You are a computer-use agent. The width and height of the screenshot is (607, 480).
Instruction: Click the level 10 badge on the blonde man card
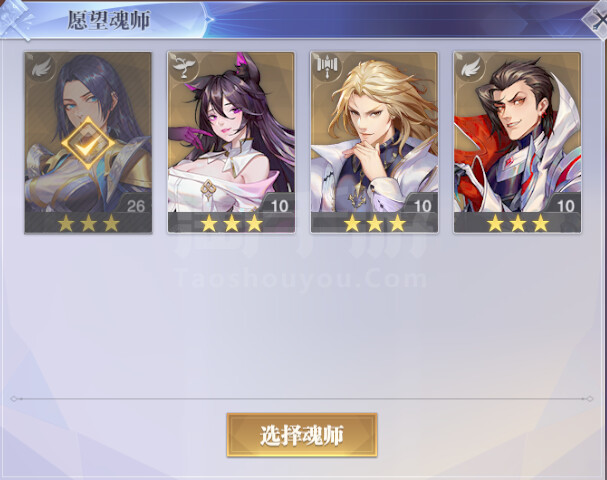tap(421, 205)
